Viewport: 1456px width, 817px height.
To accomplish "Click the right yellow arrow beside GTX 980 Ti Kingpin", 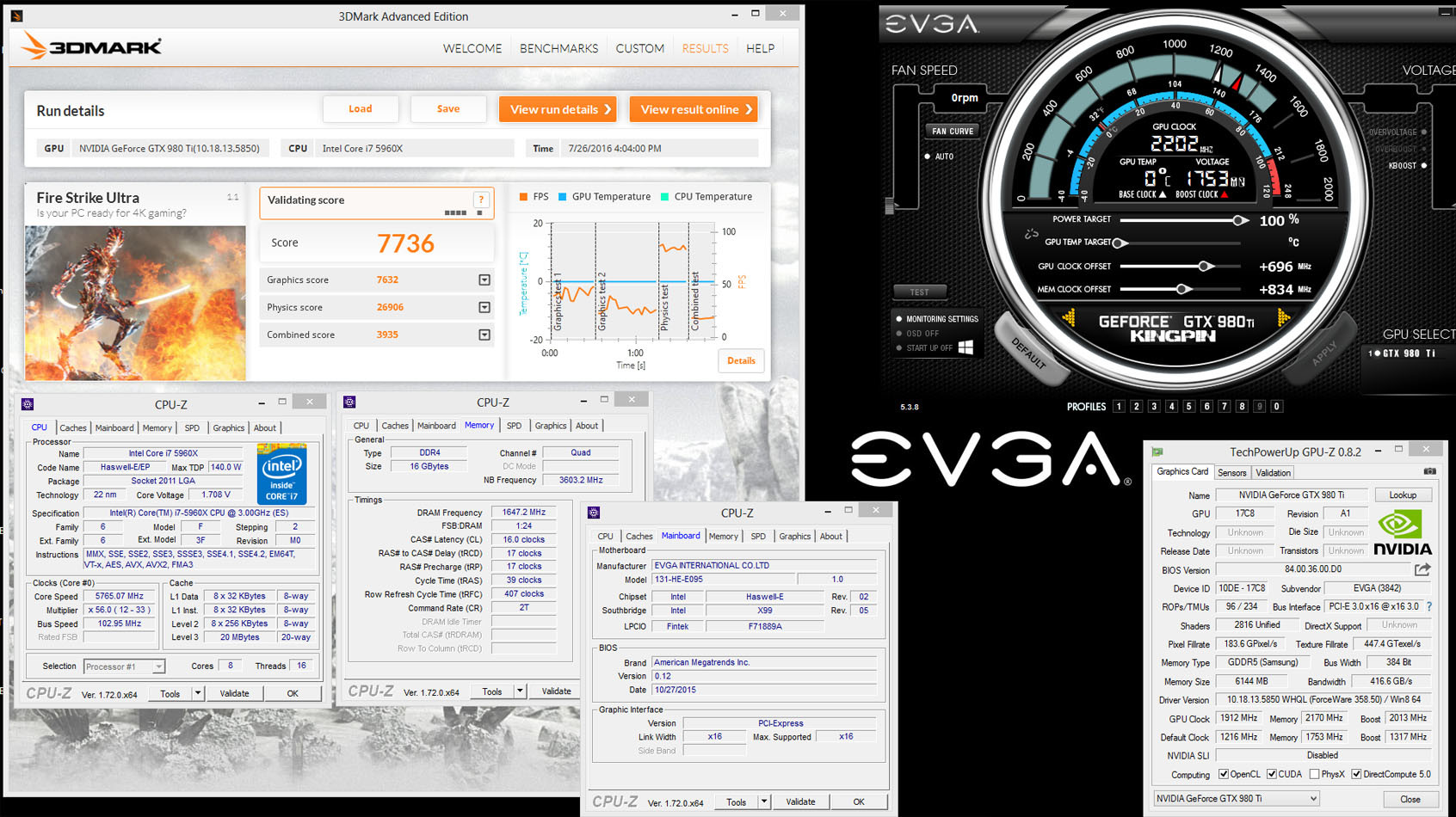I will (1283, 318).
